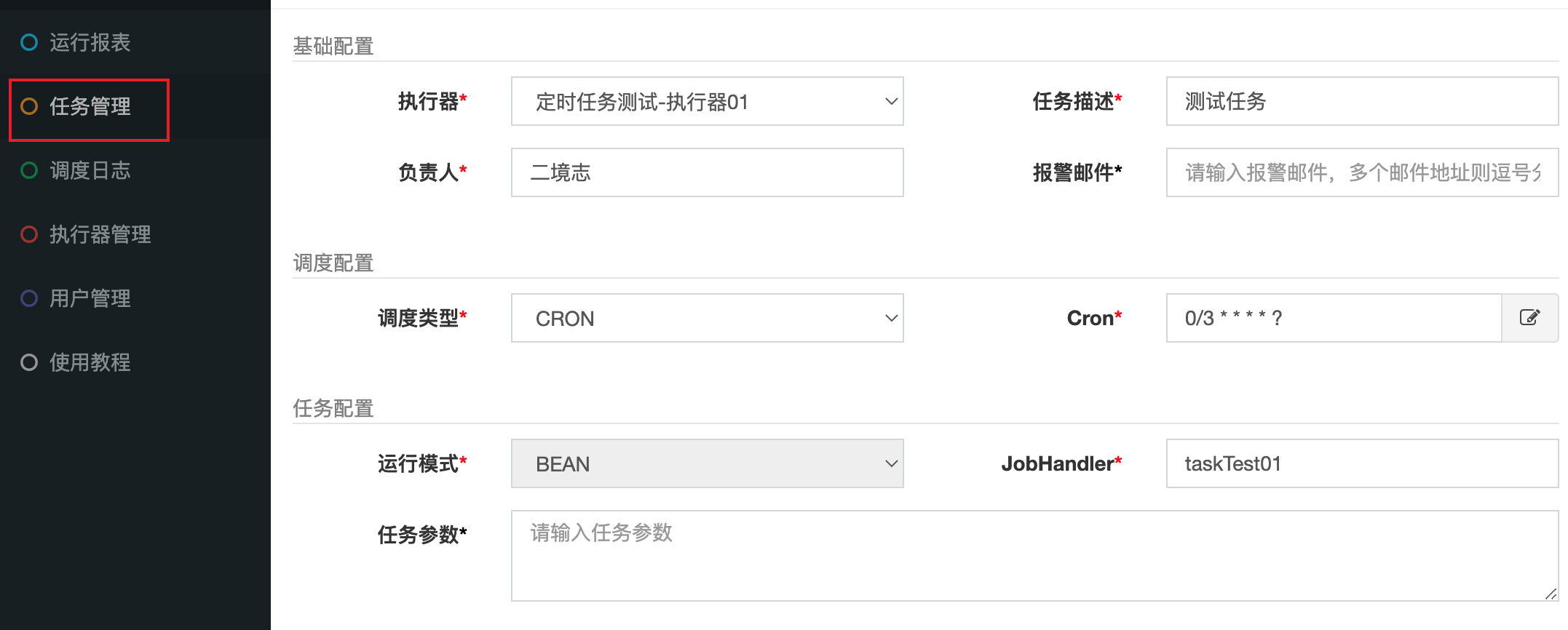This screenshot has width=1568, height=630.
Task: Click the orange circle icon beside 任务管理
Action: point(29,107)
